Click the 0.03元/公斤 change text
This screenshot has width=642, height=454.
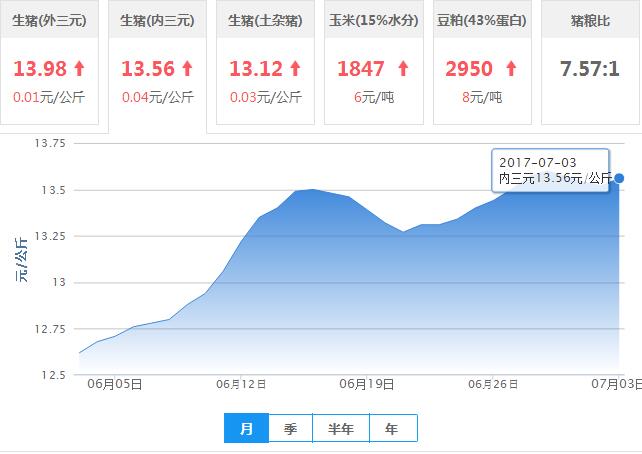point(266,97)
